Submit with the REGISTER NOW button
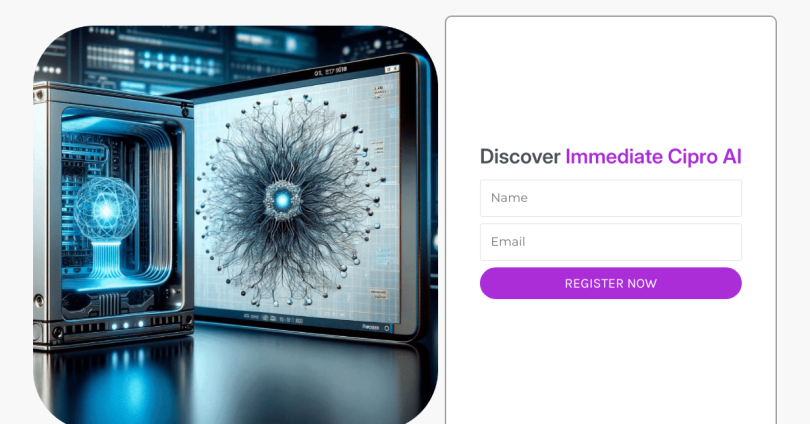The height and width of the screenshot is (424, 810). tap(611, 283)
